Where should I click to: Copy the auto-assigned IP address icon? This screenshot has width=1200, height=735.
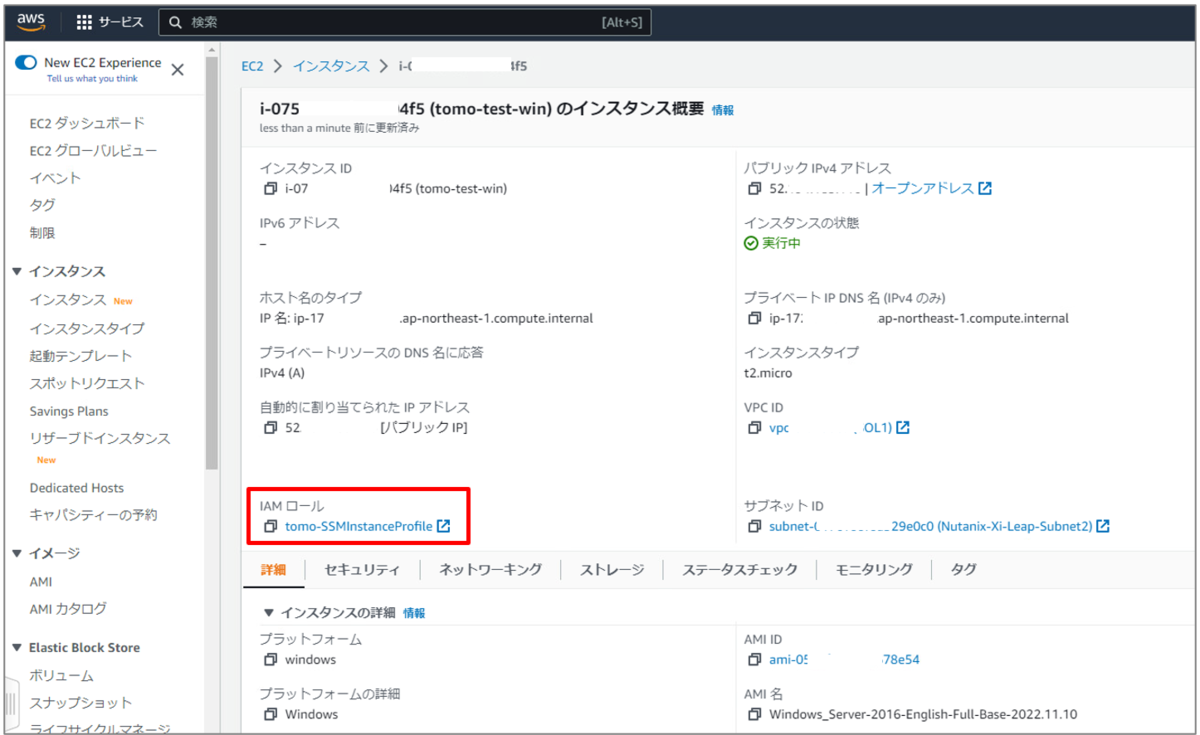coord(270,427)
